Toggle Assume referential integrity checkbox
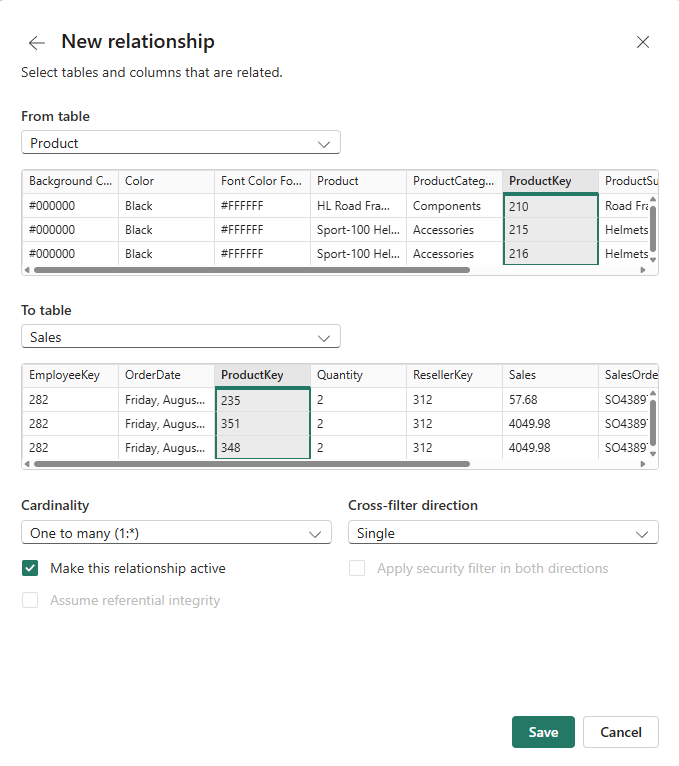 point(30,600)
